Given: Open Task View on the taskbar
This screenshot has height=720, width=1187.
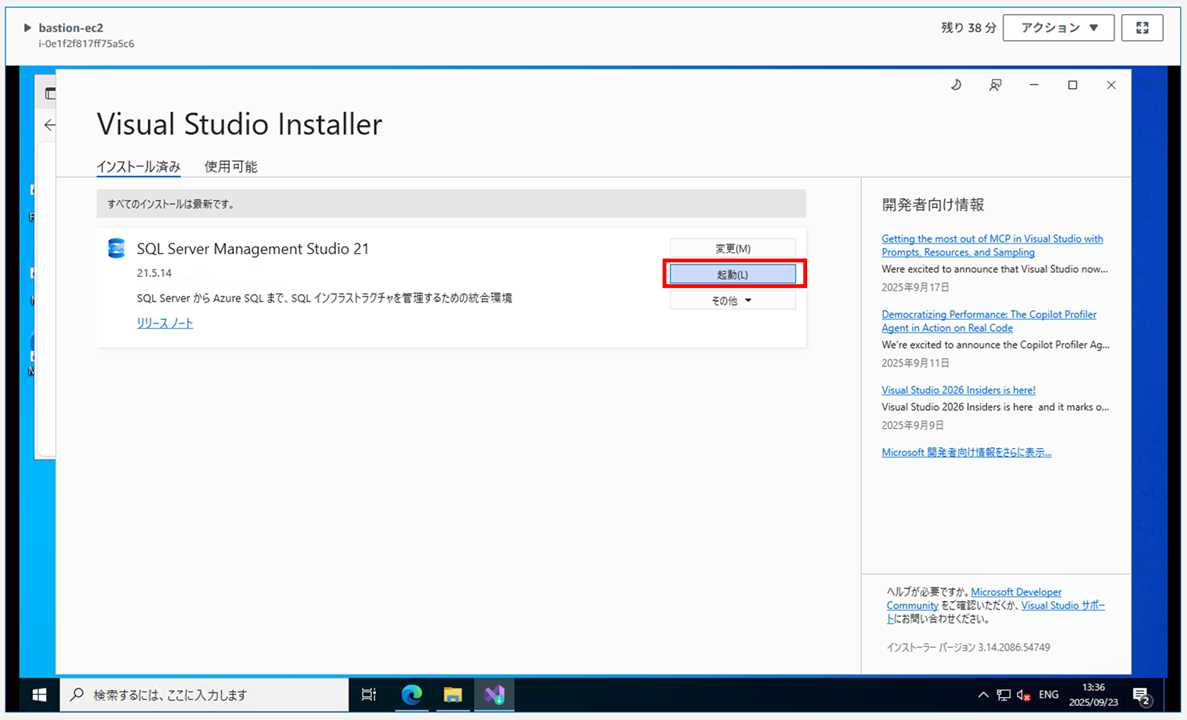Looking at the screenshot, I should [369, 694].
